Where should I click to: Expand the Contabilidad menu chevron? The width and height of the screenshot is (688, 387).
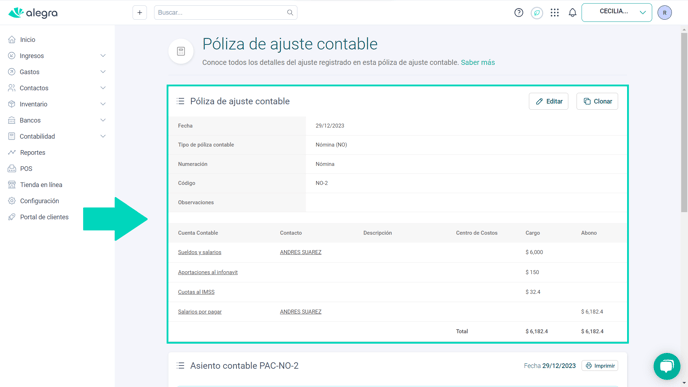103,136
